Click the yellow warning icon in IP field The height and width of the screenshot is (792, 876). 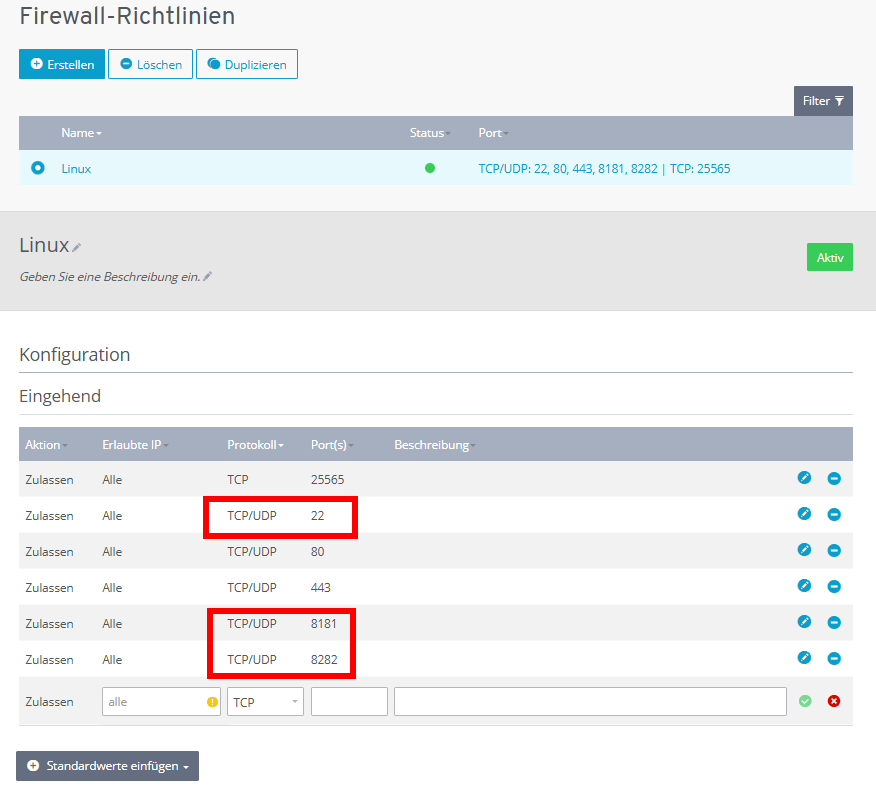click(212, 702)
